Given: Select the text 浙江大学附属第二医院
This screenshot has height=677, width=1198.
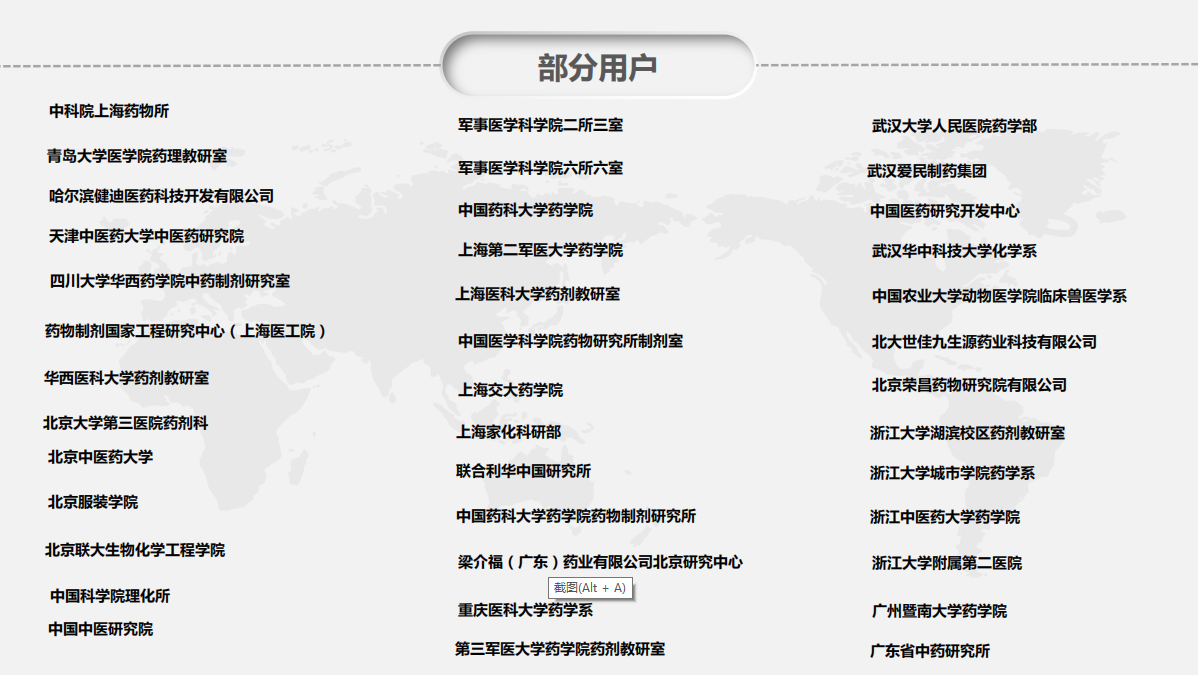Looking at the screenshot, I should (947, 563).
